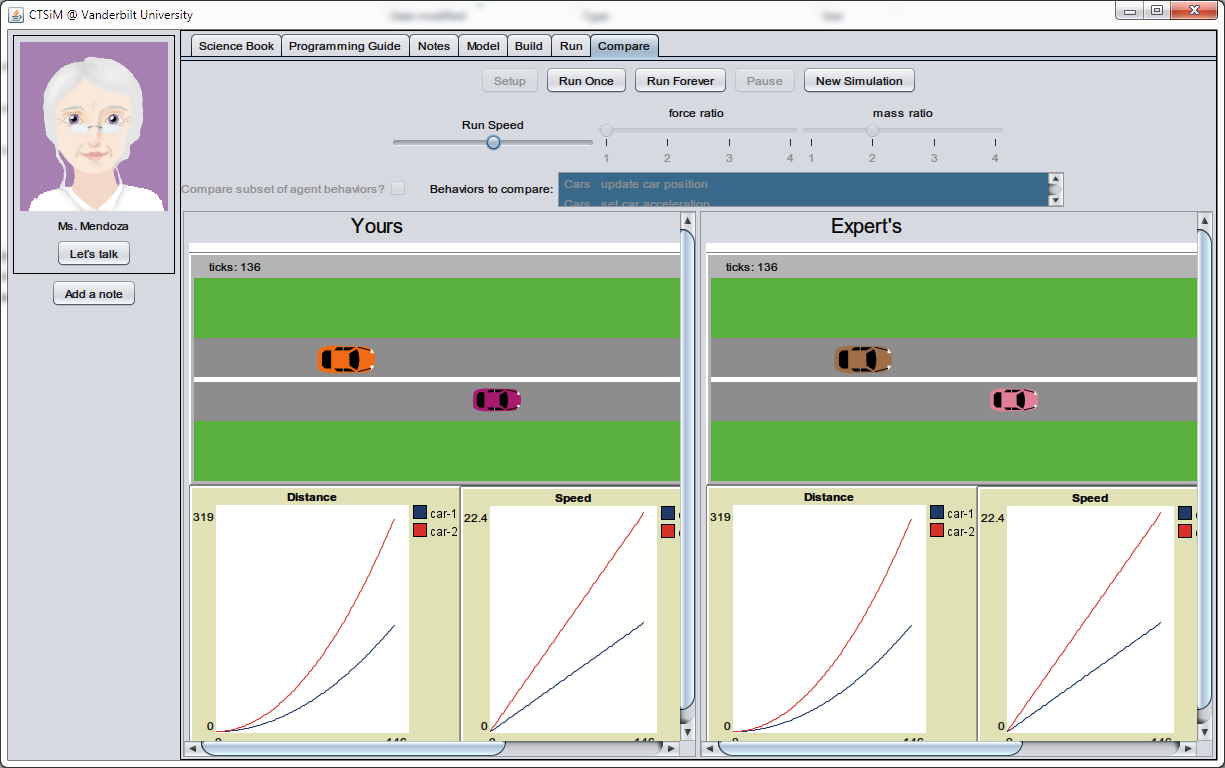Click the blue car-1 legend icon in Expert's Distance chart
The image size is (1225, 768).
937,512
